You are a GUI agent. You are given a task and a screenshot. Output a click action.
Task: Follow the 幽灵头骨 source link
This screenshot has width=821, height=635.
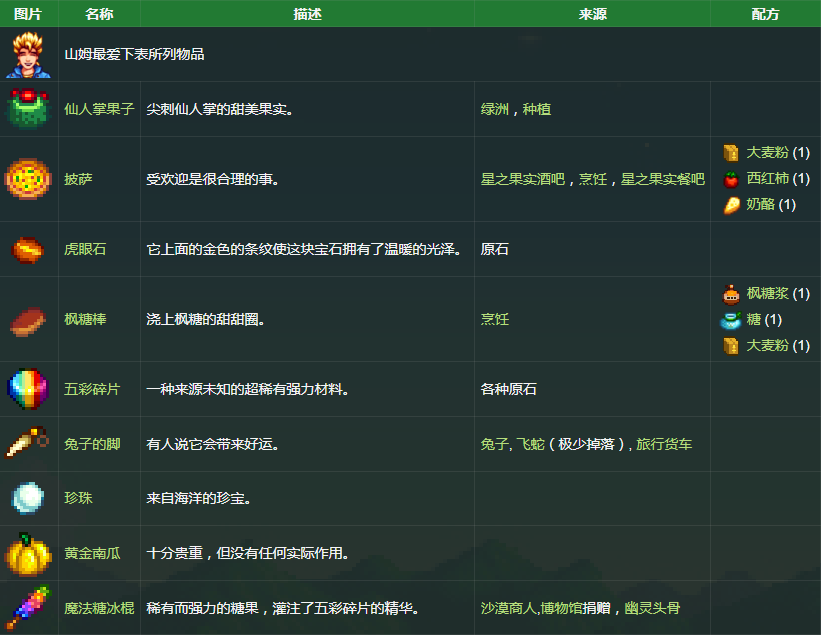point(652,608)
